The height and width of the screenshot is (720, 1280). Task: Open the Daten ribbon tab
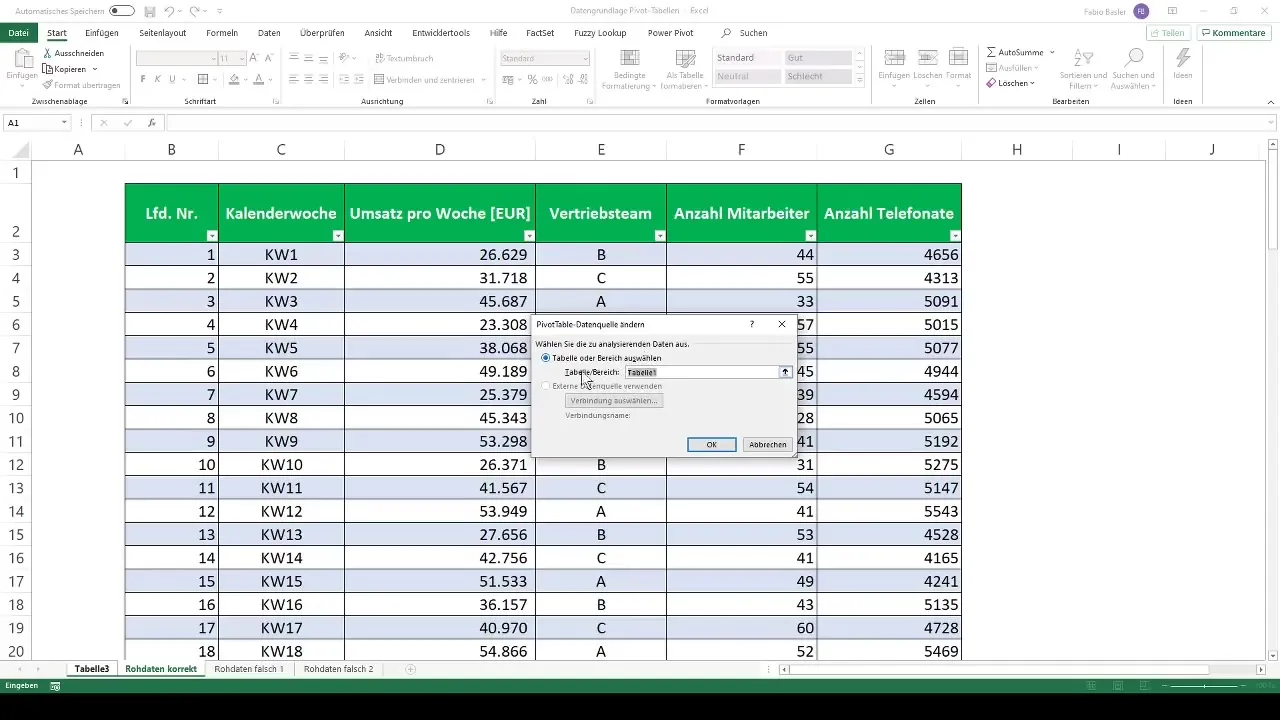coord(269,33)
